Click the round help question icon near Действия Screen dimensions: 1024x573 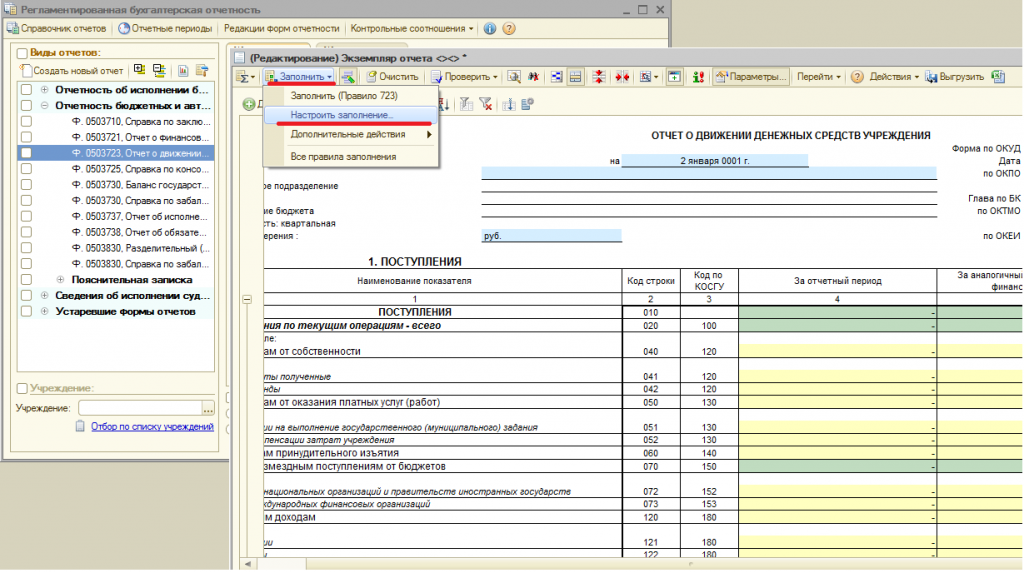pos(857,77)
